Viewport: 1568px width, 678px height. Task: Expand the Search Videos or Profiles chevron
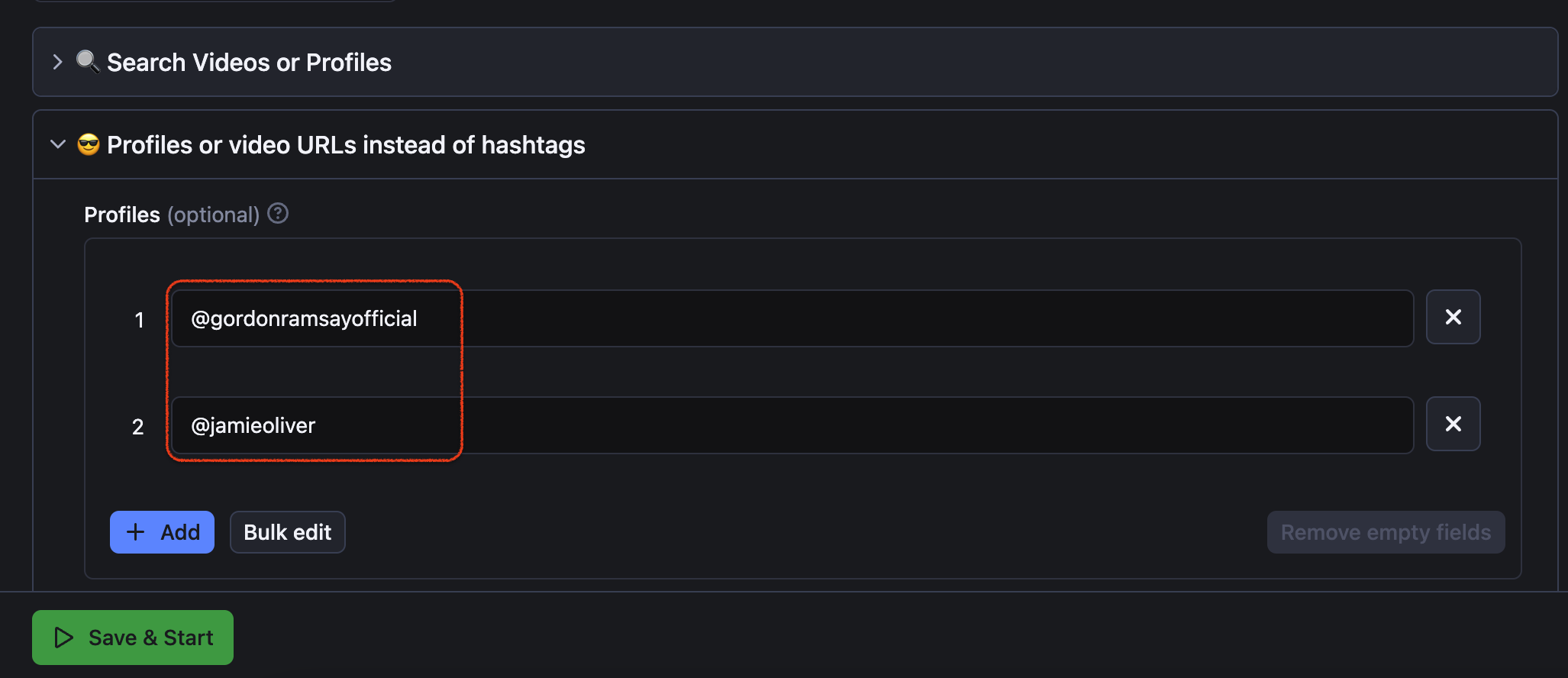pyautogui.click(x=57, y=62)
